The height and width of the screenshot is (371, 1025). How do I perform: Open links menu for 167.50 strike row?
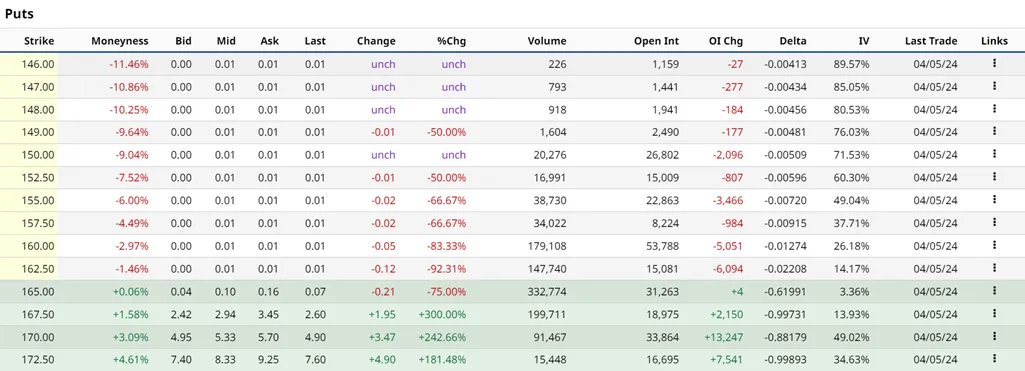click(x=994, y=314)
